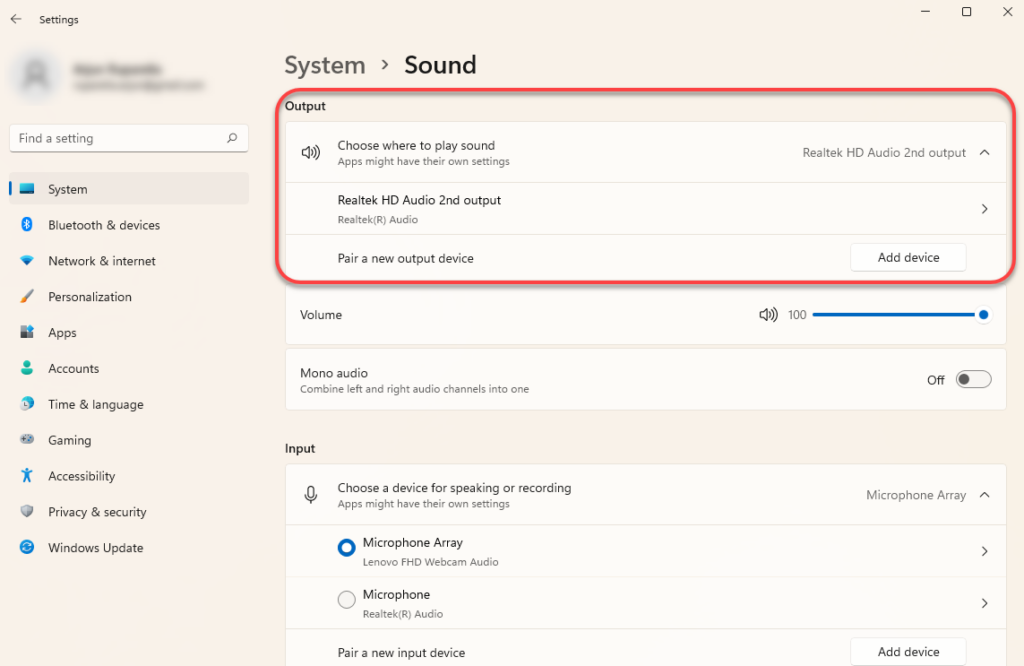This screenshot has height=666, width=1024.
Task: Collapse the input device list chevron
Action: tap(984, 495)
